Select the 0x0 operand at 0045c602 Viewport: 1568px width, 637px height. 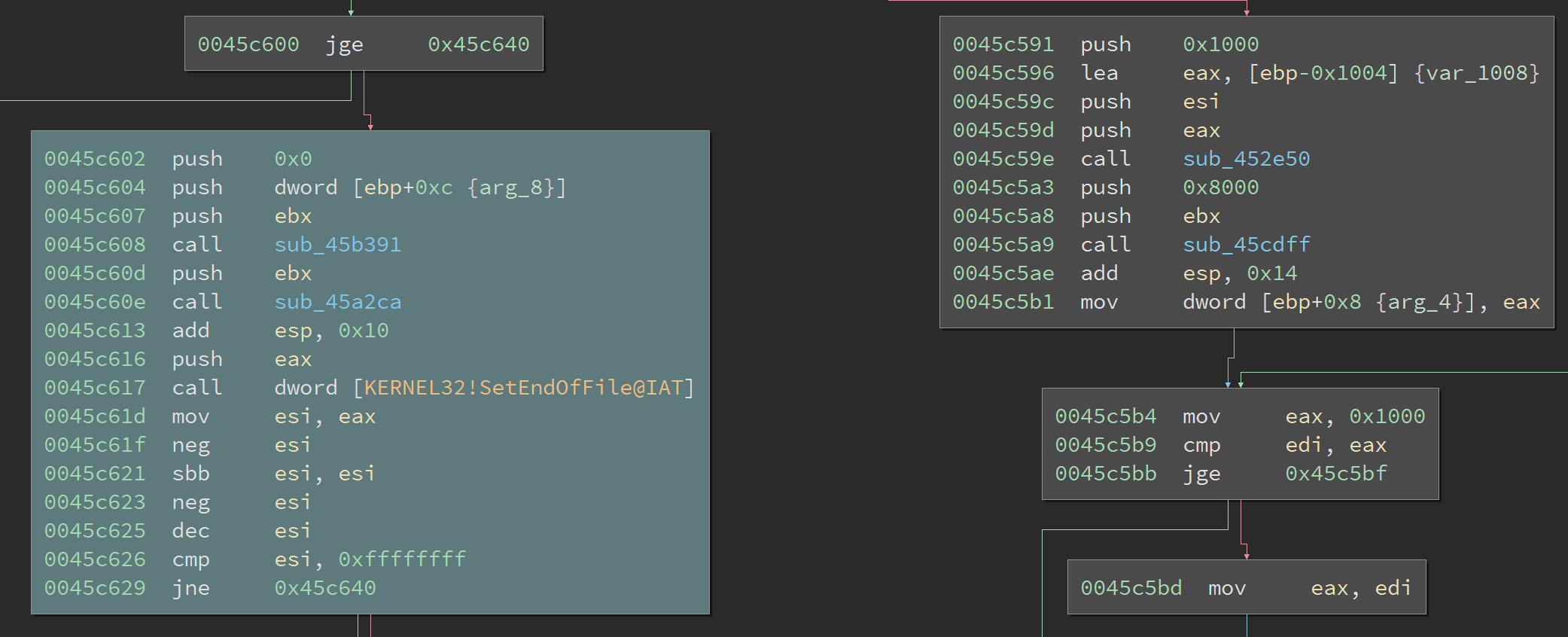click(293, 159)
